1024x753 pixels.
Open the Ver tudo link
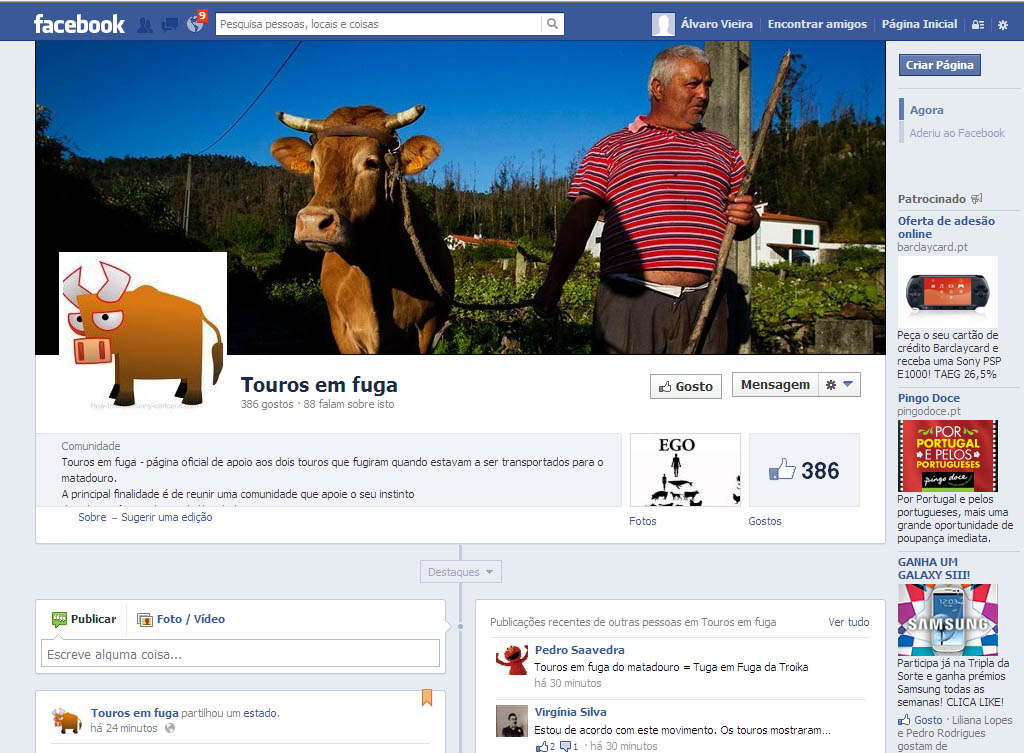coord(848,622)
